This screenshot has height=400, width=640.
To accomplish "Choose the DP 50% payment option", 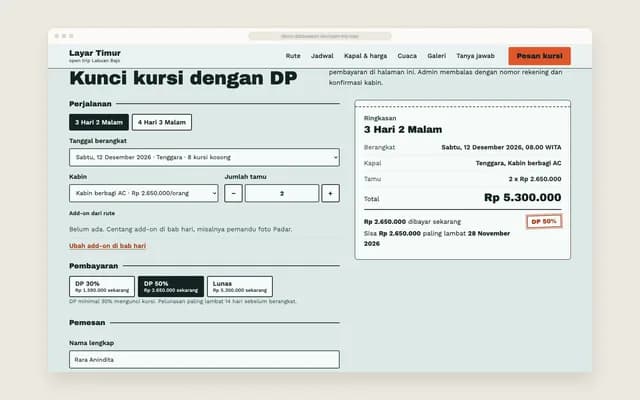I will click(x=171, y=287).
